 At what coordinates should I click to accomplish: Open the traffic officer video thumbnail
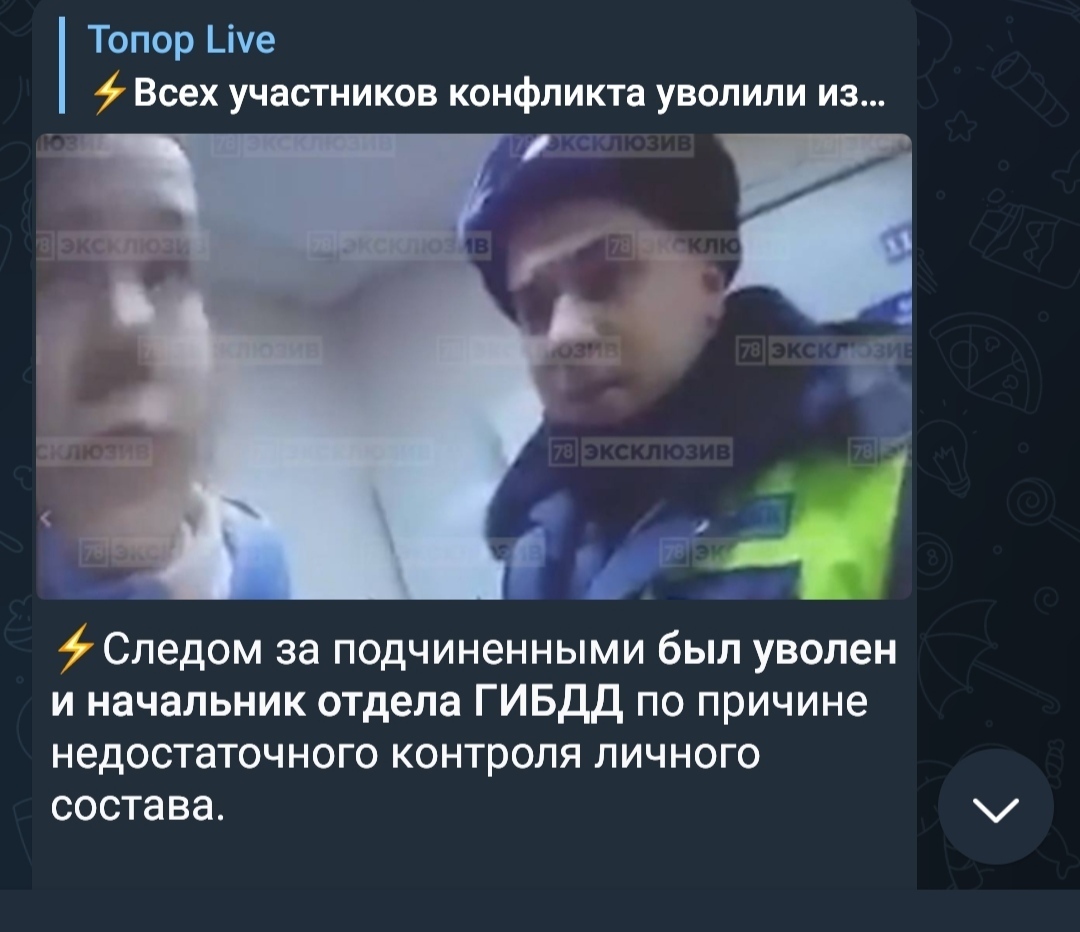[x=474, y=366]
